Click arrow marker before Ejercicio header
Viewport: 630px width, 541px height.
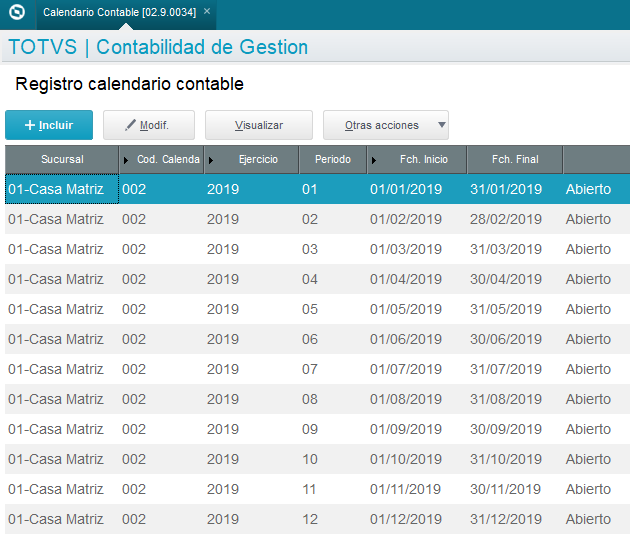211,160
